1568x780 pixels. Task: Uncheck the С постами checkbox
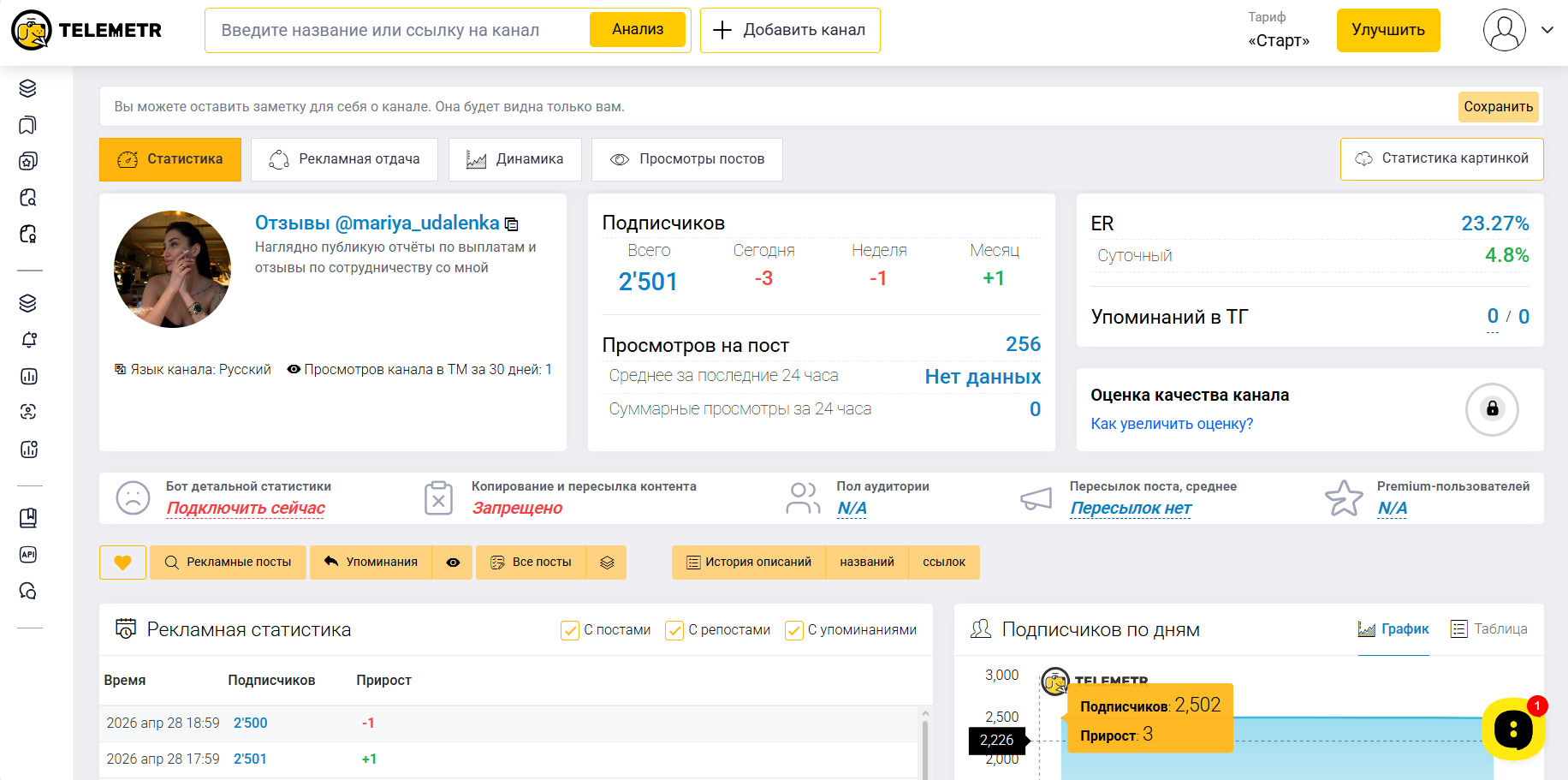tap(570, 630)
